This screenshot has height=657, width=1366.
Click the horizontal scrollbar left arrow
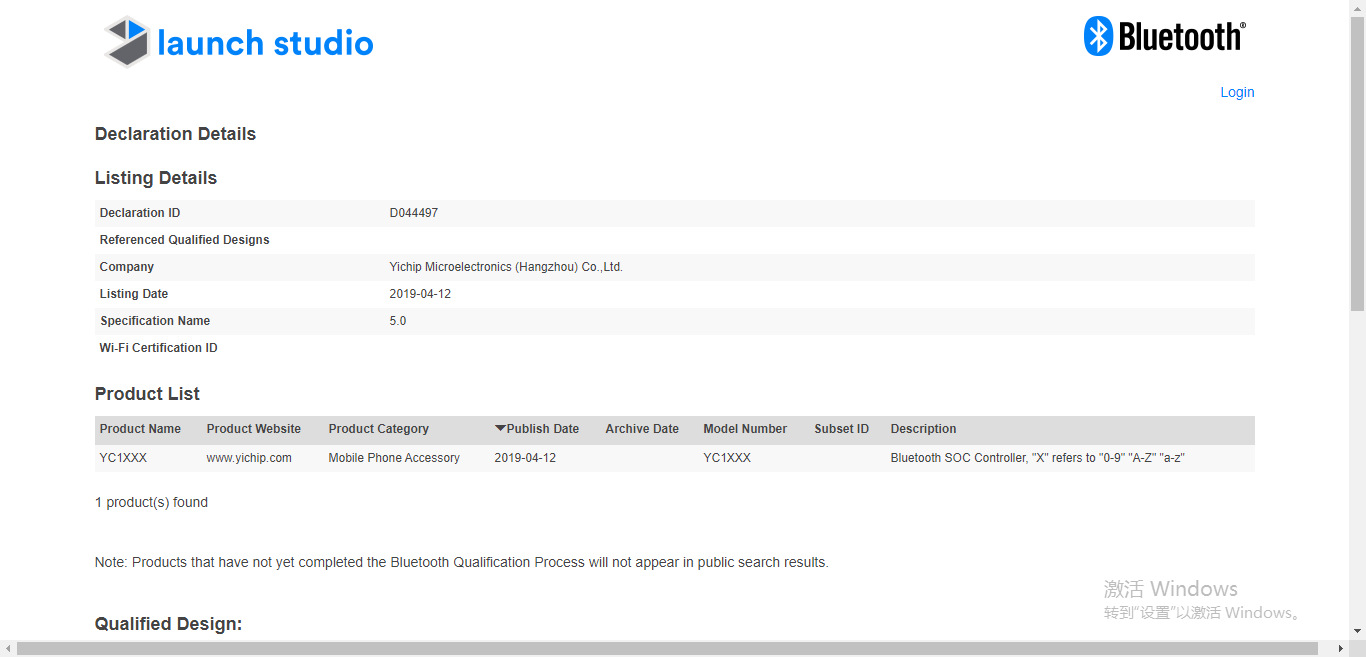8,649
